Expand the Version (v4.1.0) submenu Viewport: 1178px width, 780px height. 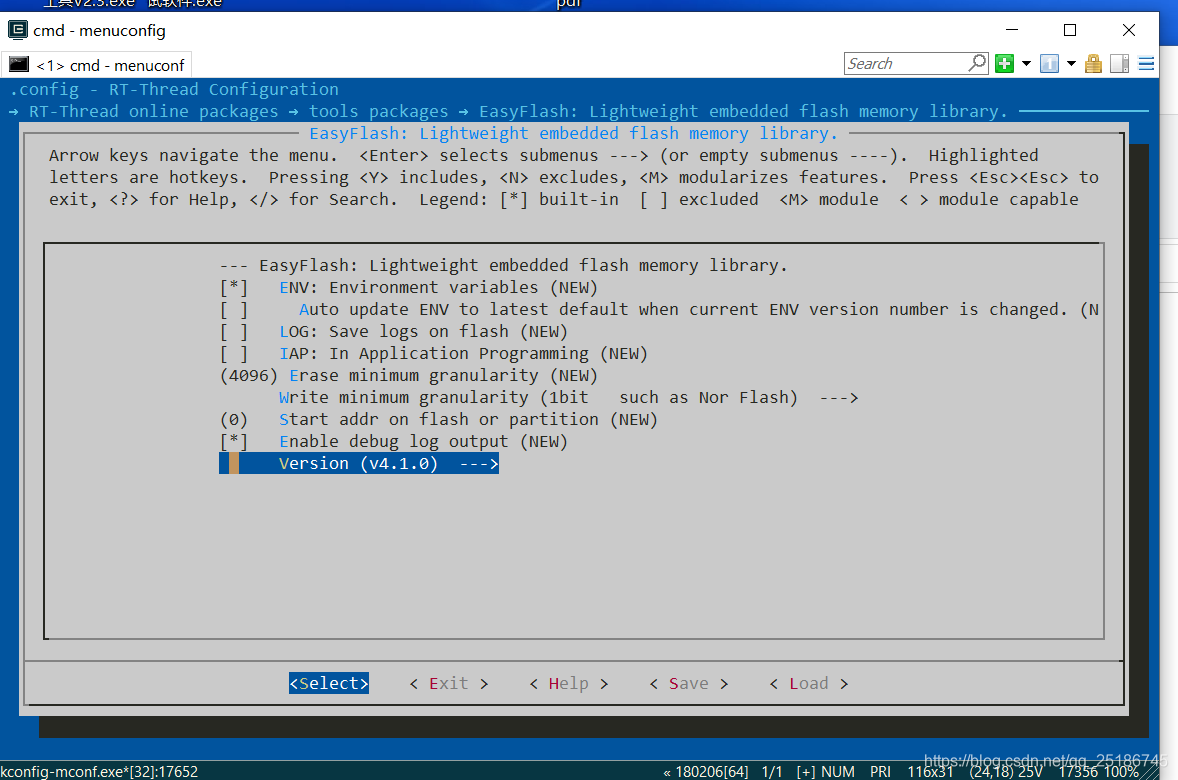pos(359,464)
